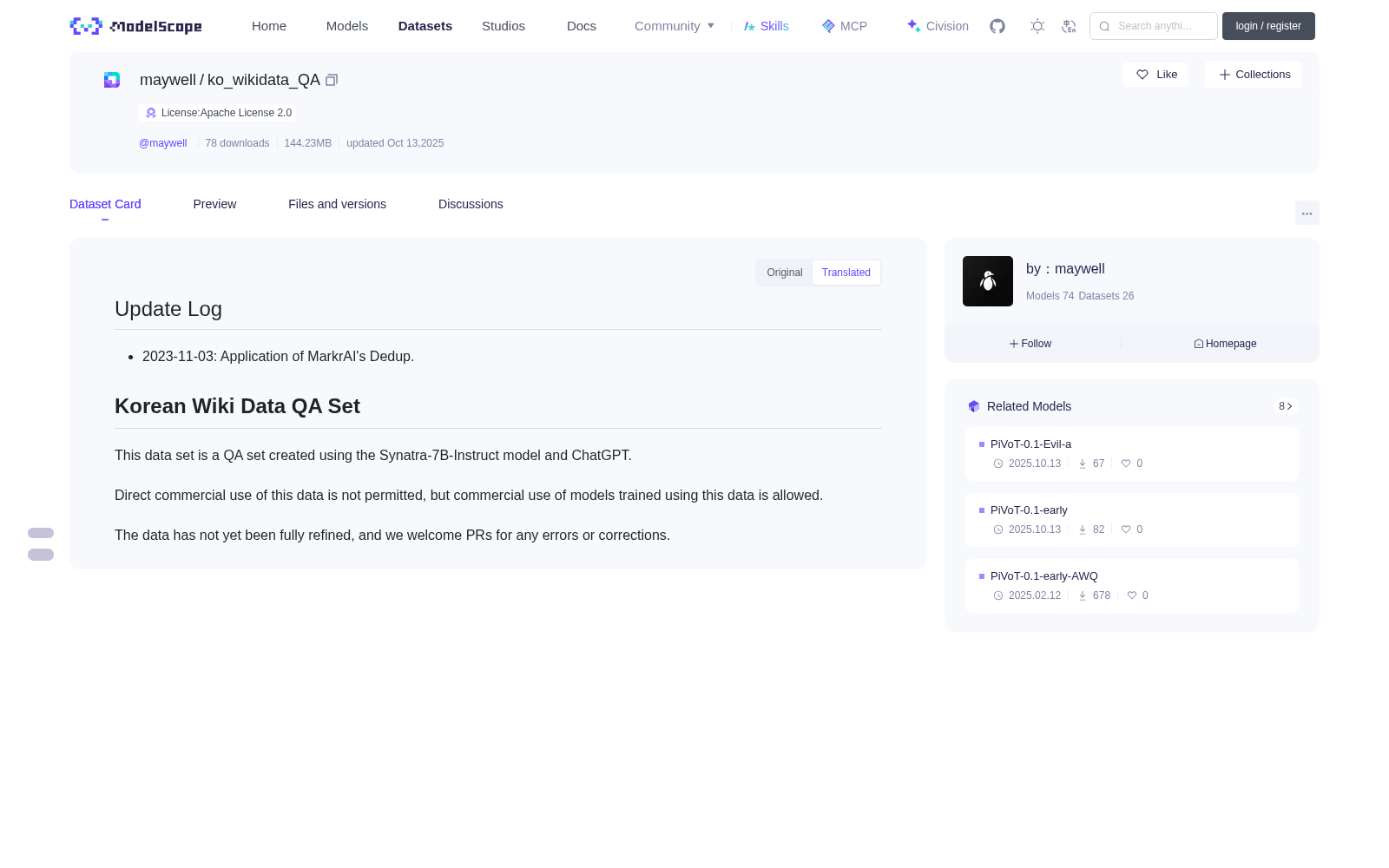Open the @maywell author link
Viewport: 1389px width, 868px height.
(x=163, y=143)
